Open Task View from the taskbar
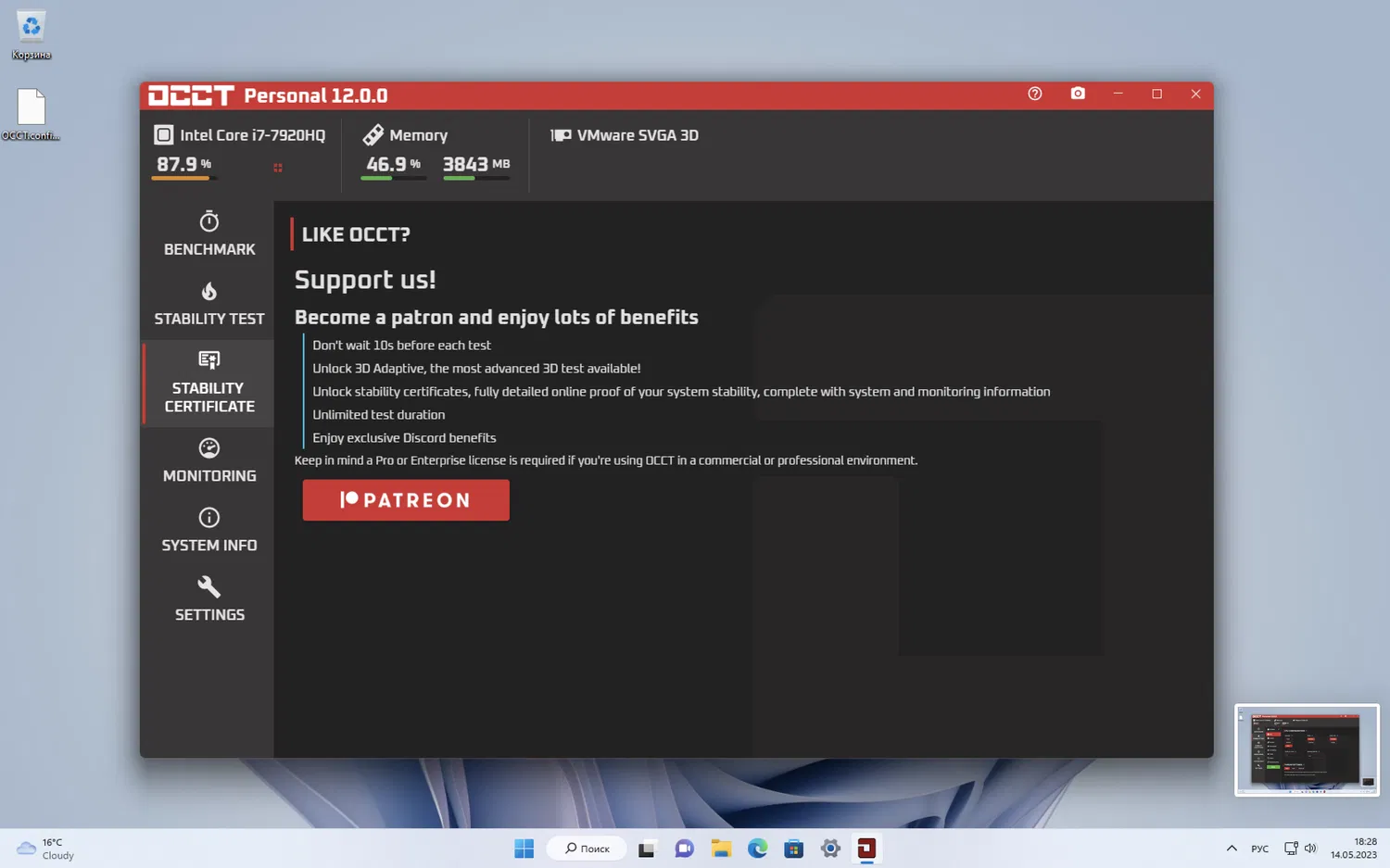This screenshot has width=1390, height=868. [647, 849]
